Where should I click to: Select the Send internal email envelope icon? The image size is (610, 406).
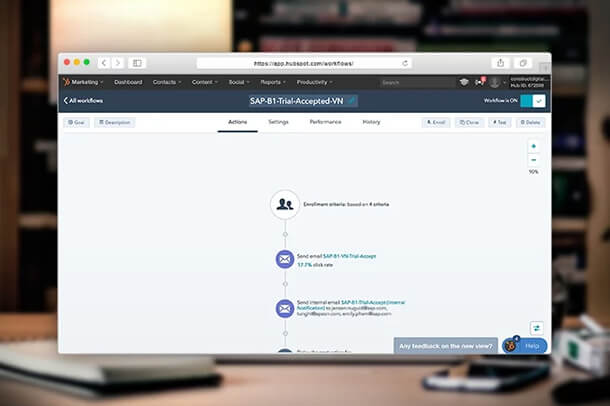tap(285, 308)
